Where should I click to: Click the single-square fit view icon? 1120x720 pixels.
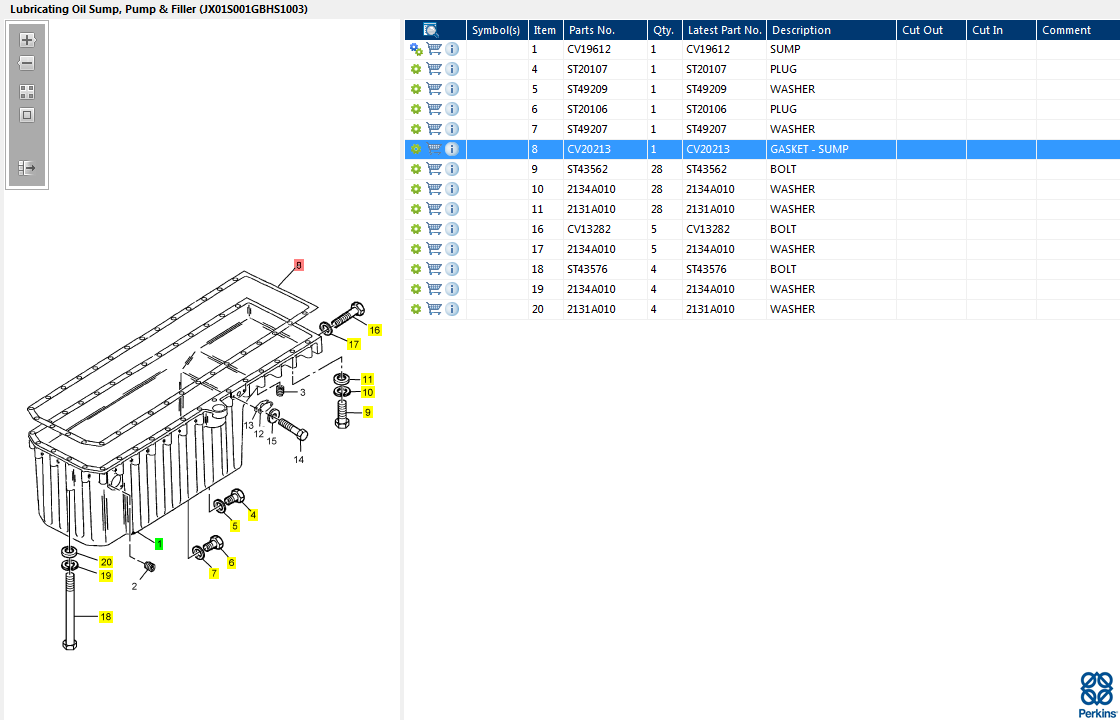click(27, 114)
